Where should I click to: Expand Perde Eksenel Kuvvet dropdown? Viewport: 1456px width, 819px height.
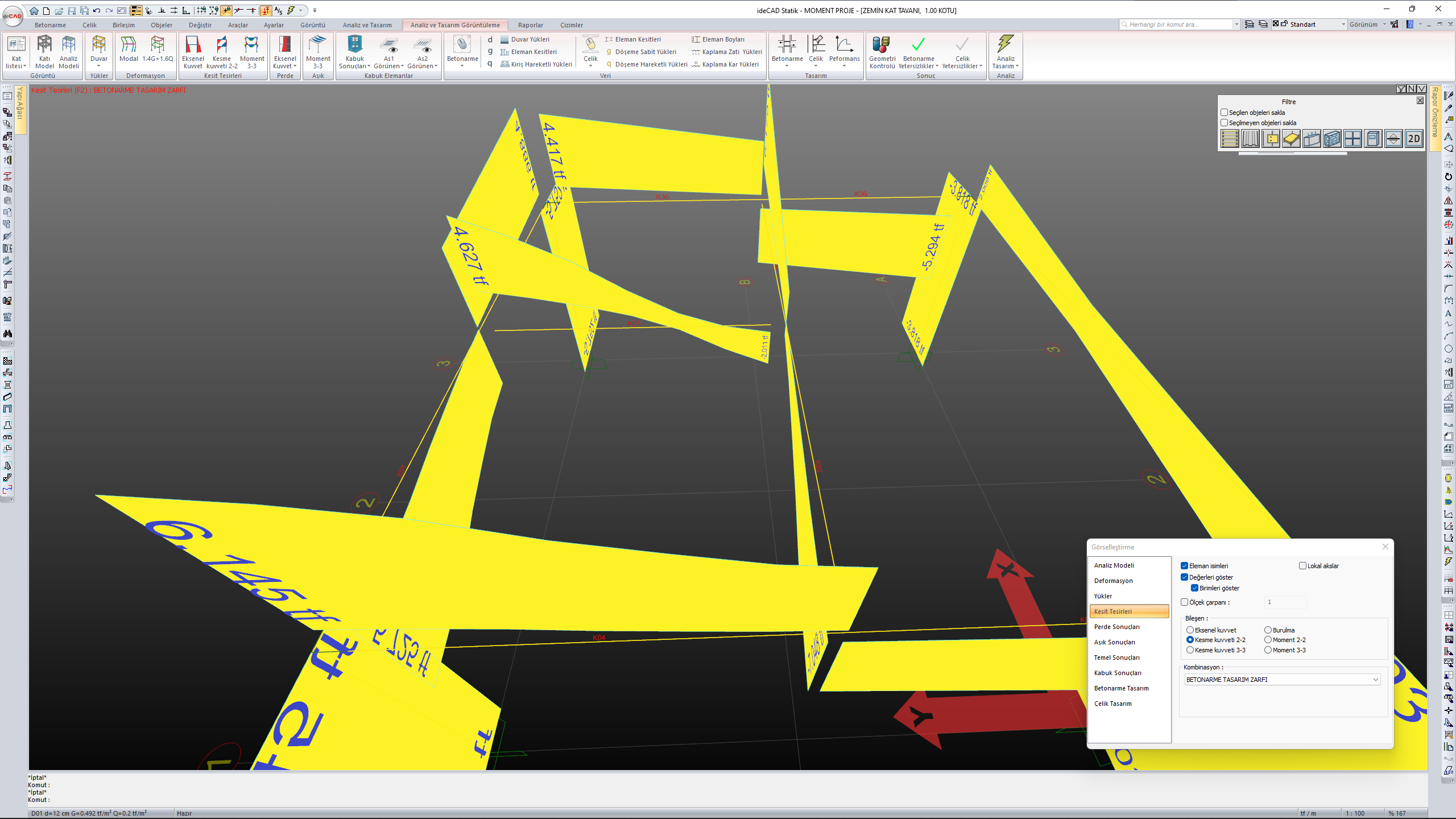tap(295, 67)
